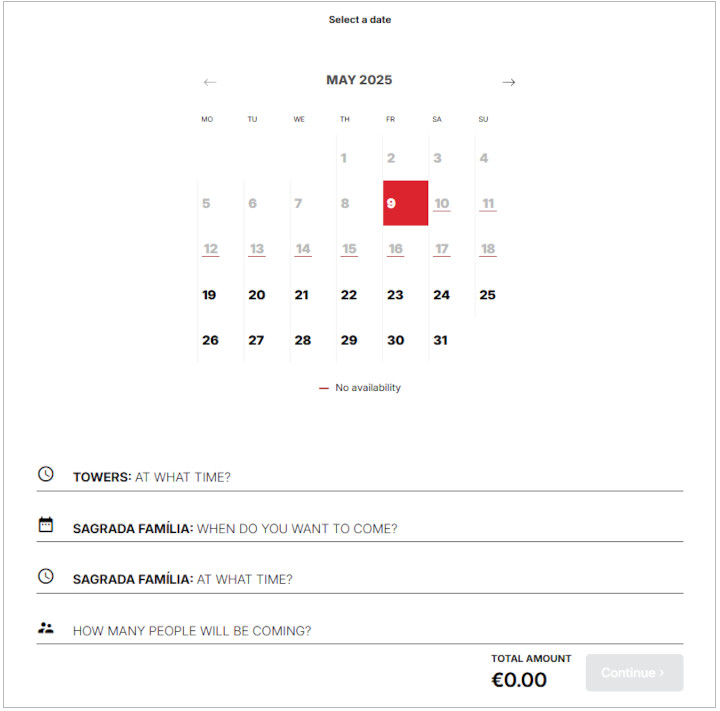The width and height of the screenshot is (720, 711).
Task: Click the clock icon beside Towers time
Action: pyautogui.click(x=46, y=474)
